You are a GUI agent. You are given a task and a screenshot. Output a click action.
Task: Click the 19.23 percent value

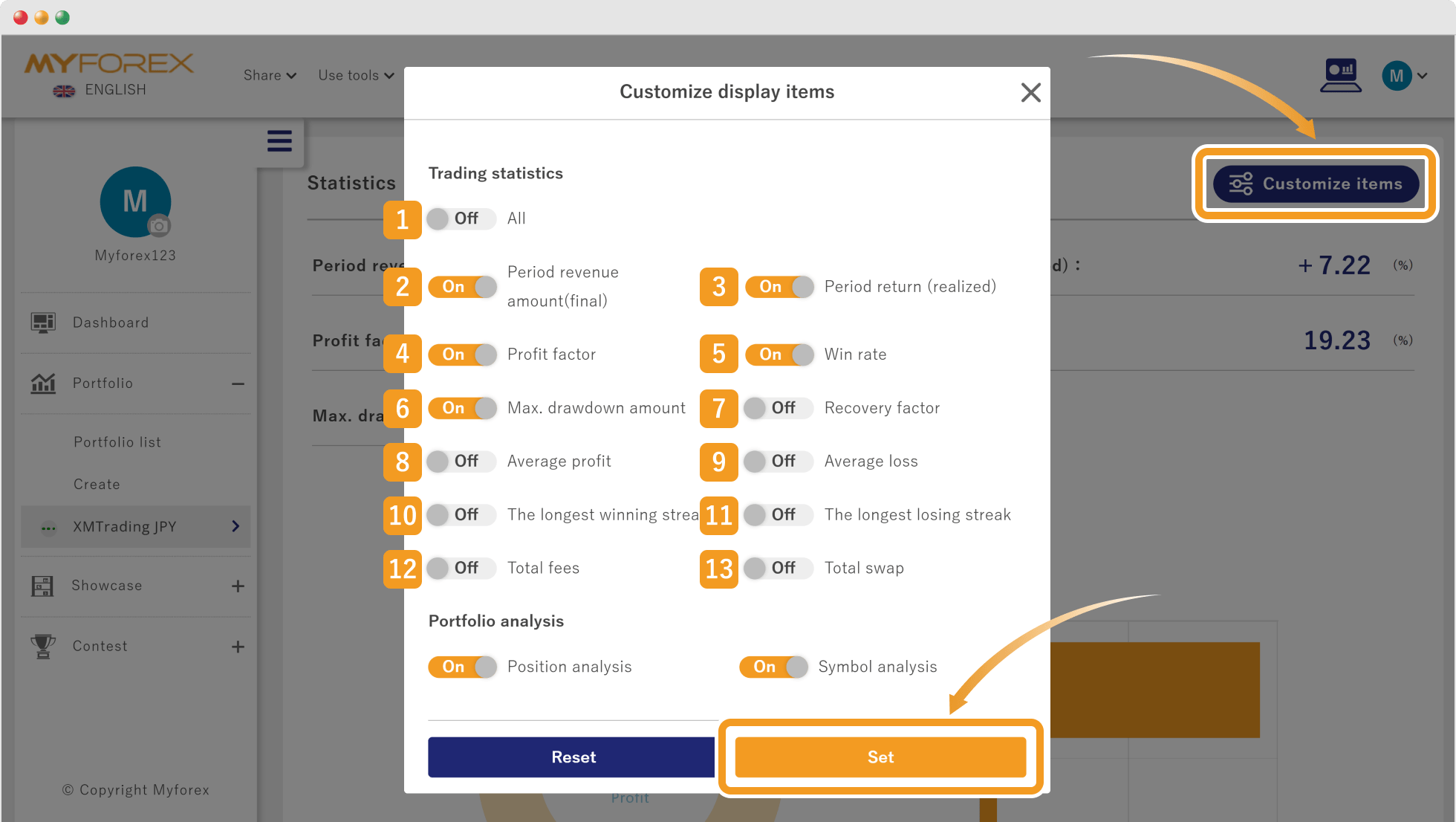tap(1337, 340)
